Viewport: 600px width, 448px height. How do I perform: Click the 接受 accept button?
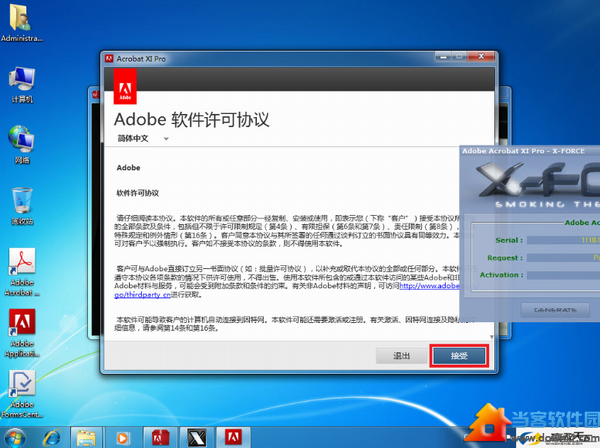click(459, 356)
